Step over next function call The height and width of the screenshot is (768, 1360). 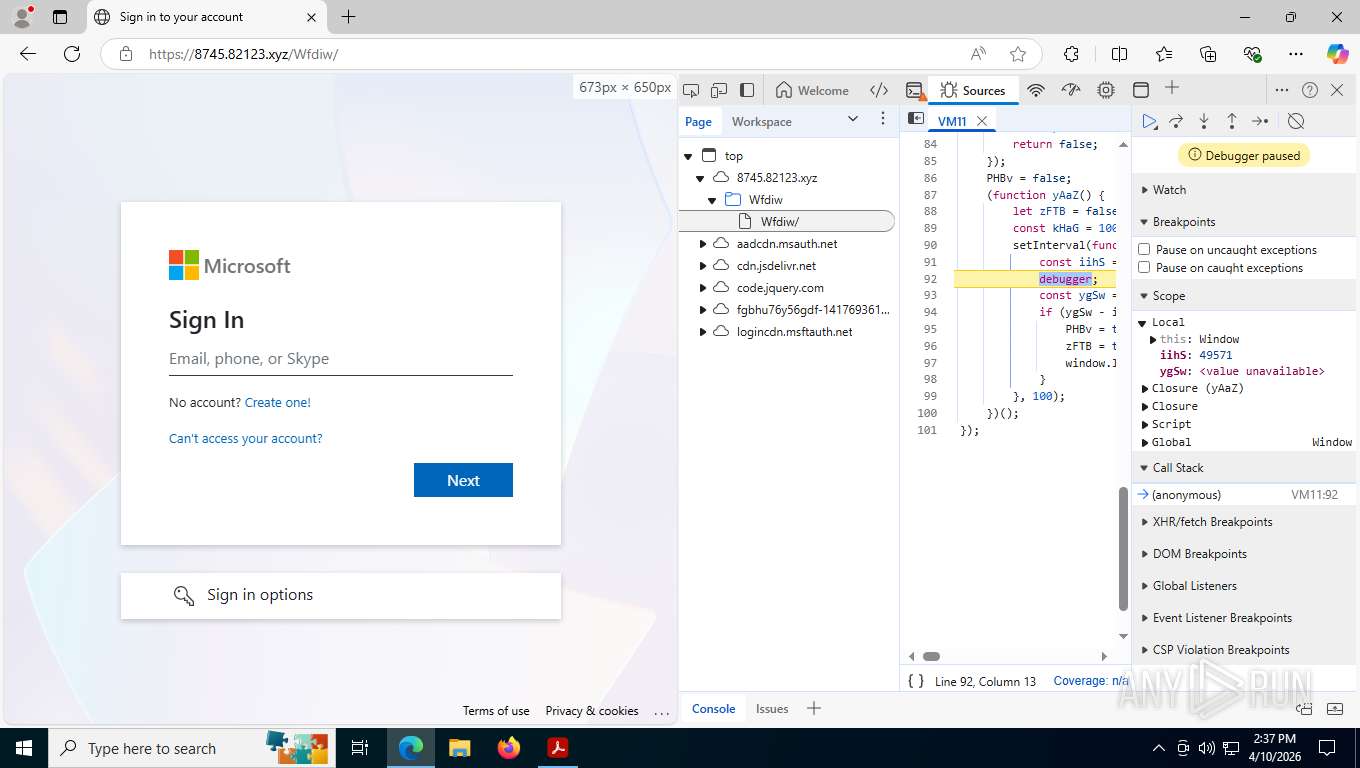click(1177, 121)
